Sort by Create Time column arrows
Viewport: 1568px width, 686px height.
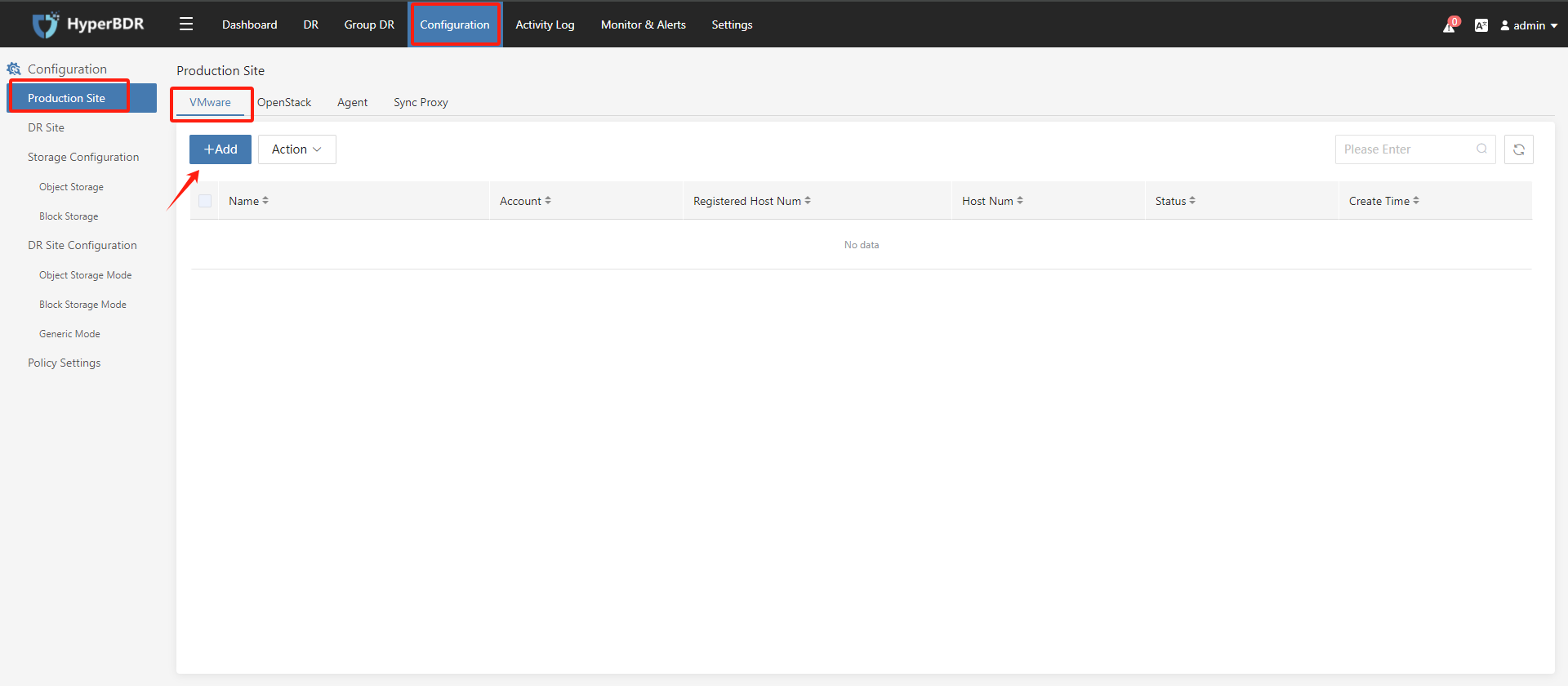[1416, 200]
